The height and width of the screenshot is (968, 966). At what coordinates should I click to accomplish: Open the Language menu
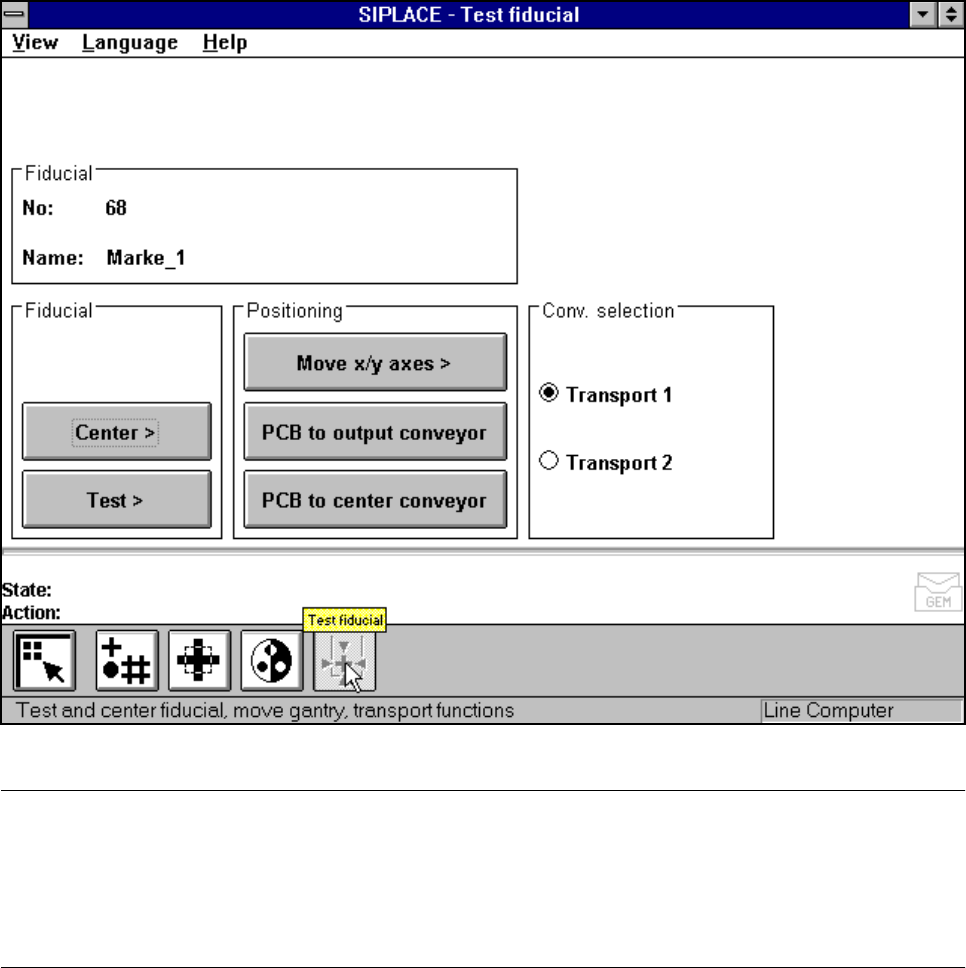click(x=130, y=43)
